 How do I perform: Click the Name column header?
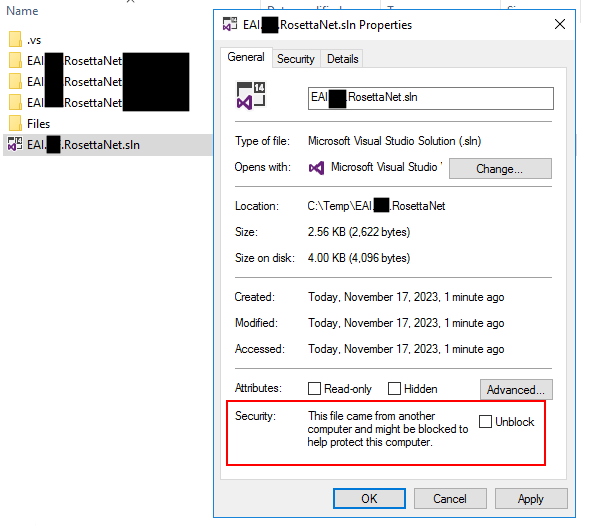coord(22,11)
